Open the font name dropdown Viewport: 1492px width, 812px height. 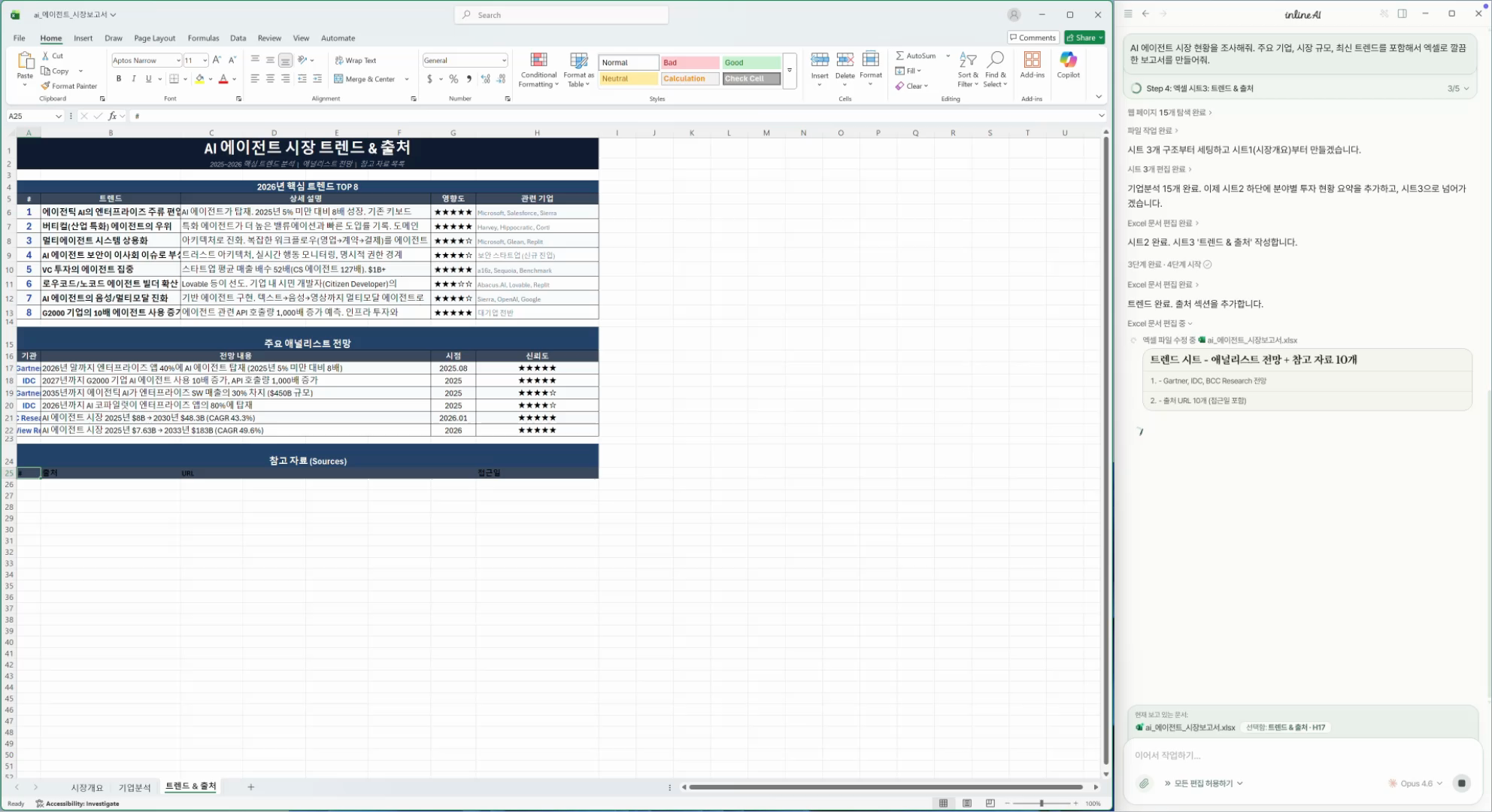178,60
